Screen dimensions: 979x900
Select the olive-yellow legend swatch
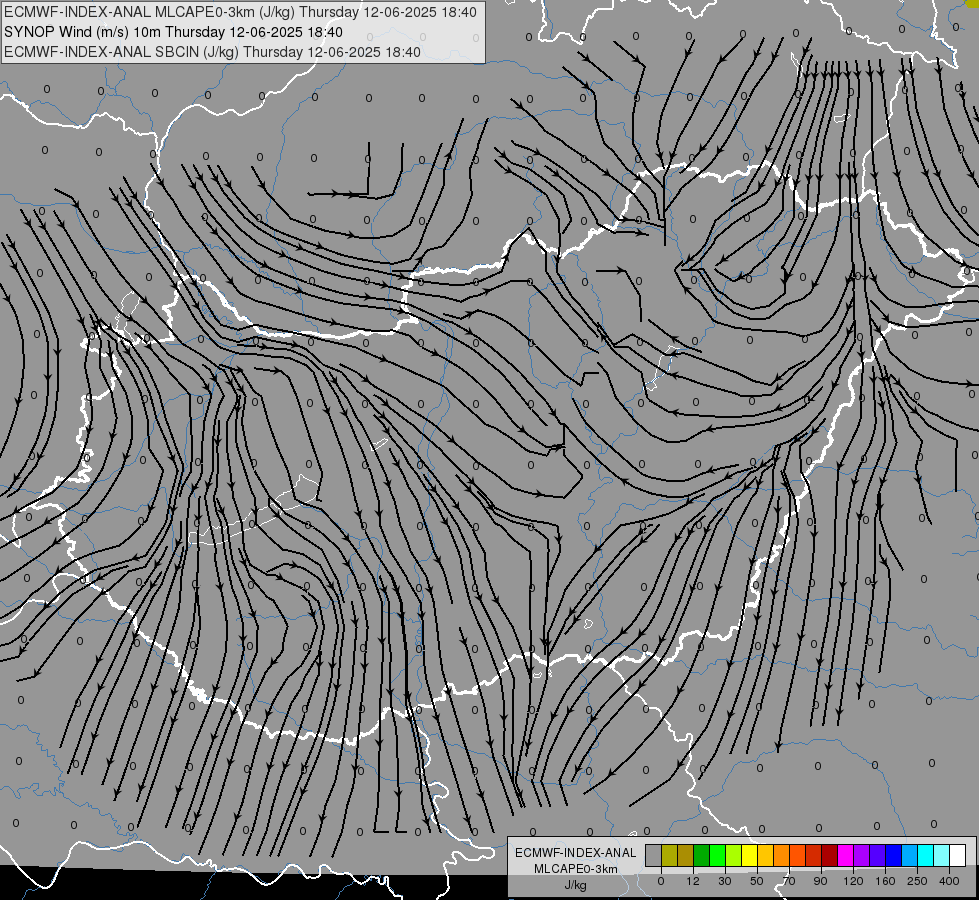(669, 855)
